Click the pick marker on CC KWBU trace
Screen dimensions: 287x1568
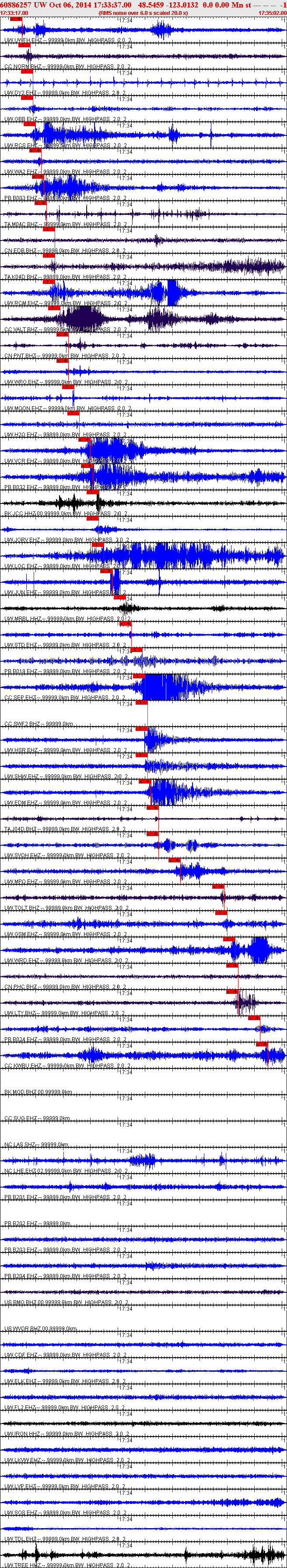262,1044
